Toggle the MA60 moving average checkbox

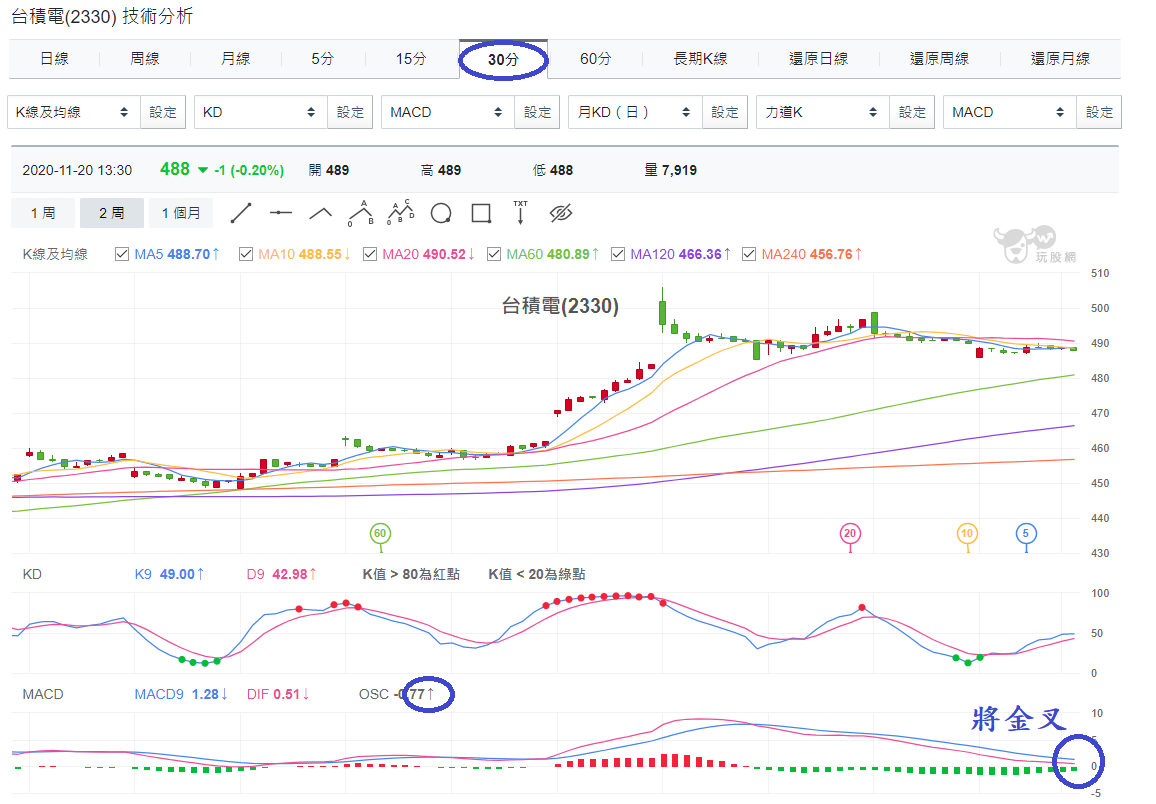point(494,254)
